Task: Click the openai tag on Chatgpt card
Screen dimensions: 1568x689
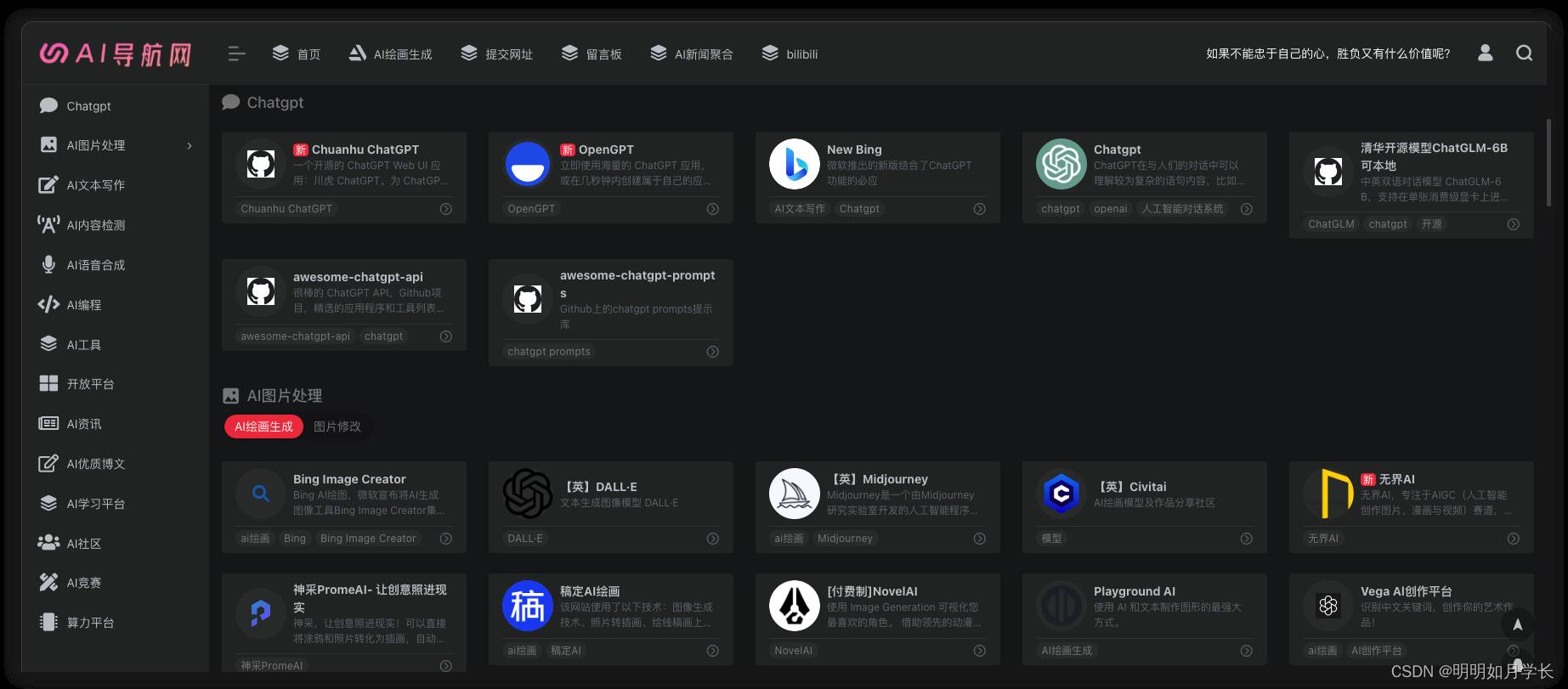Action: [x=1111, y=209]
